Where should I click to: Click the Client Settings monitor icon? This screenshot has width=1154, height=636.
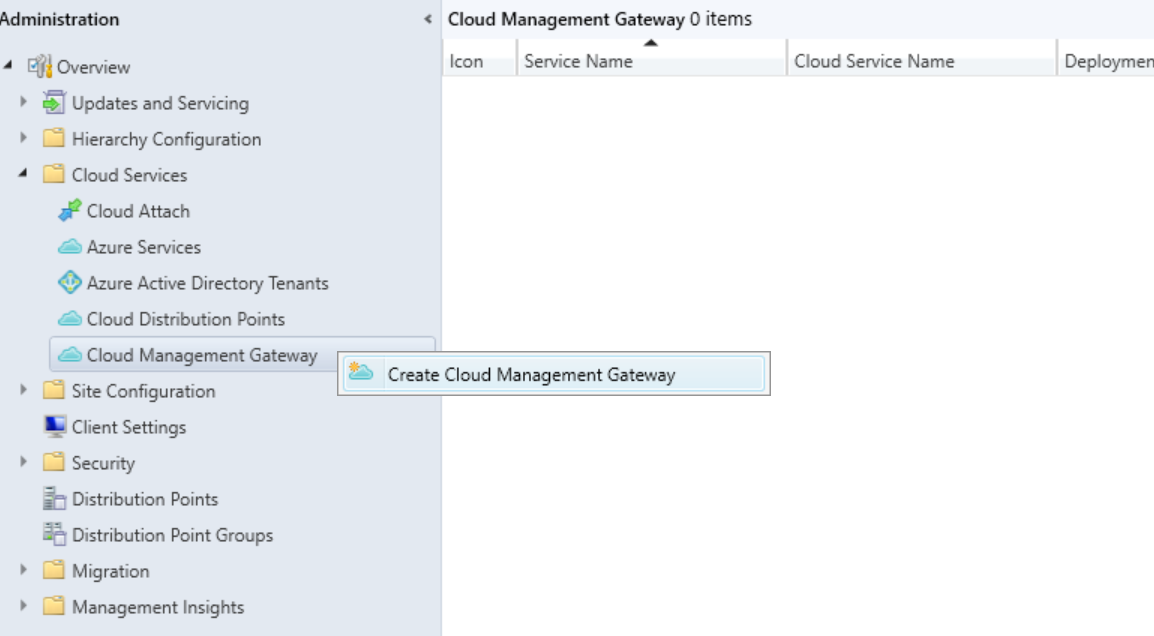pyautogui.click(x=54, y=426)
